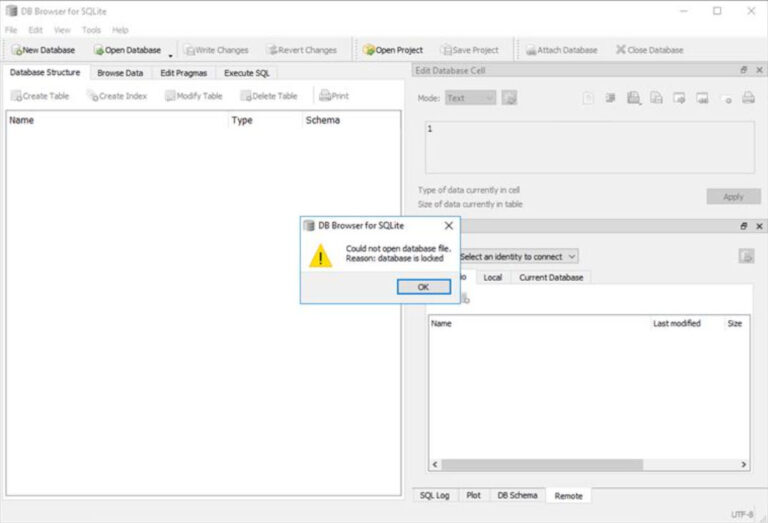Click the Apply button
The height and width of the screenshot is (523, 768).
pos(733,196)
